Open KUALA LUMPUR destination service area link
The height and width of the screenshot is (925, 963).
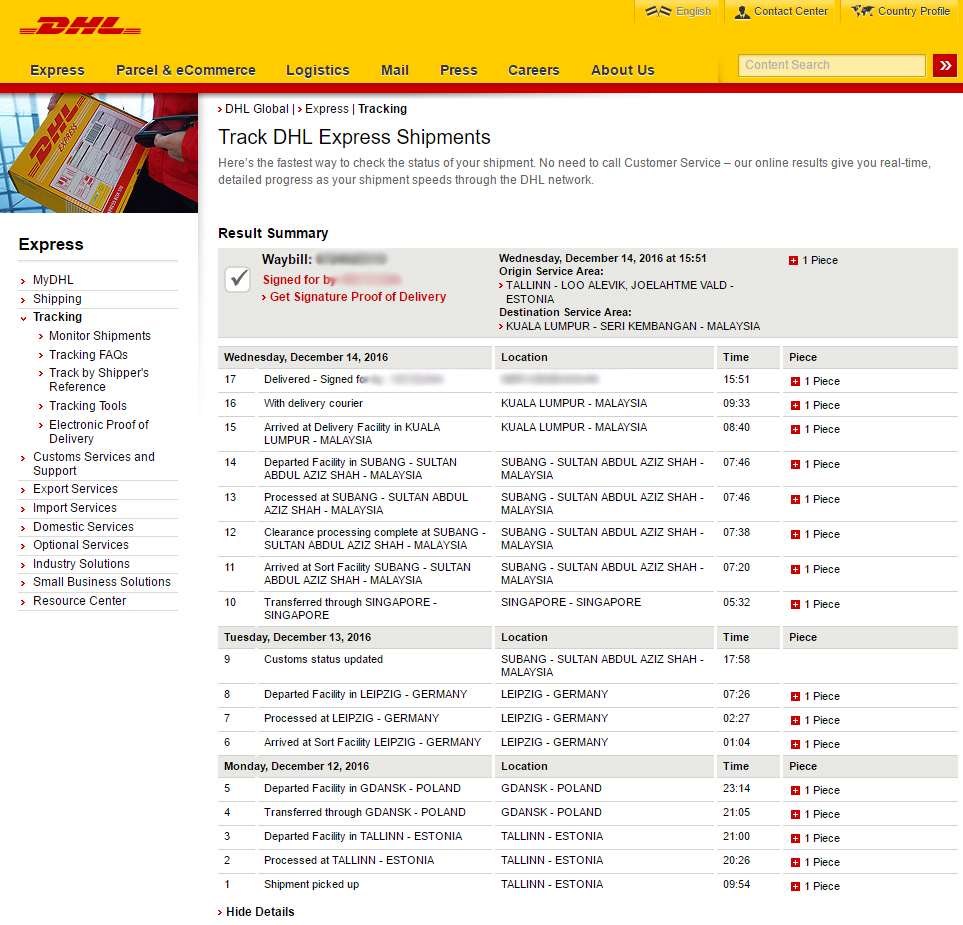pyautogui.click(x=633, y=326)
